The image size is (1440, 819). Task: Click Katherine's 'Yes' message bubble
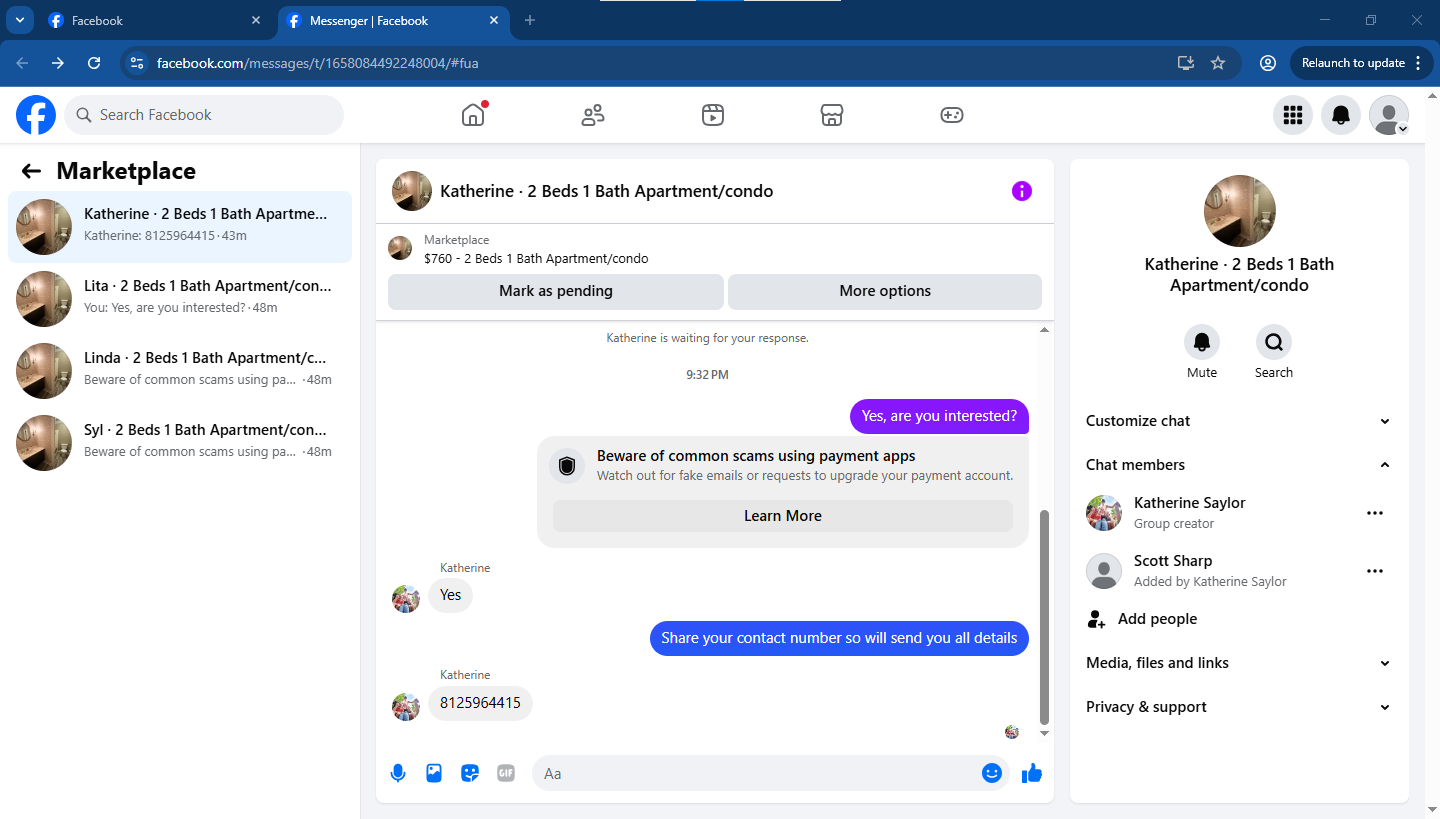pos(450,595)
